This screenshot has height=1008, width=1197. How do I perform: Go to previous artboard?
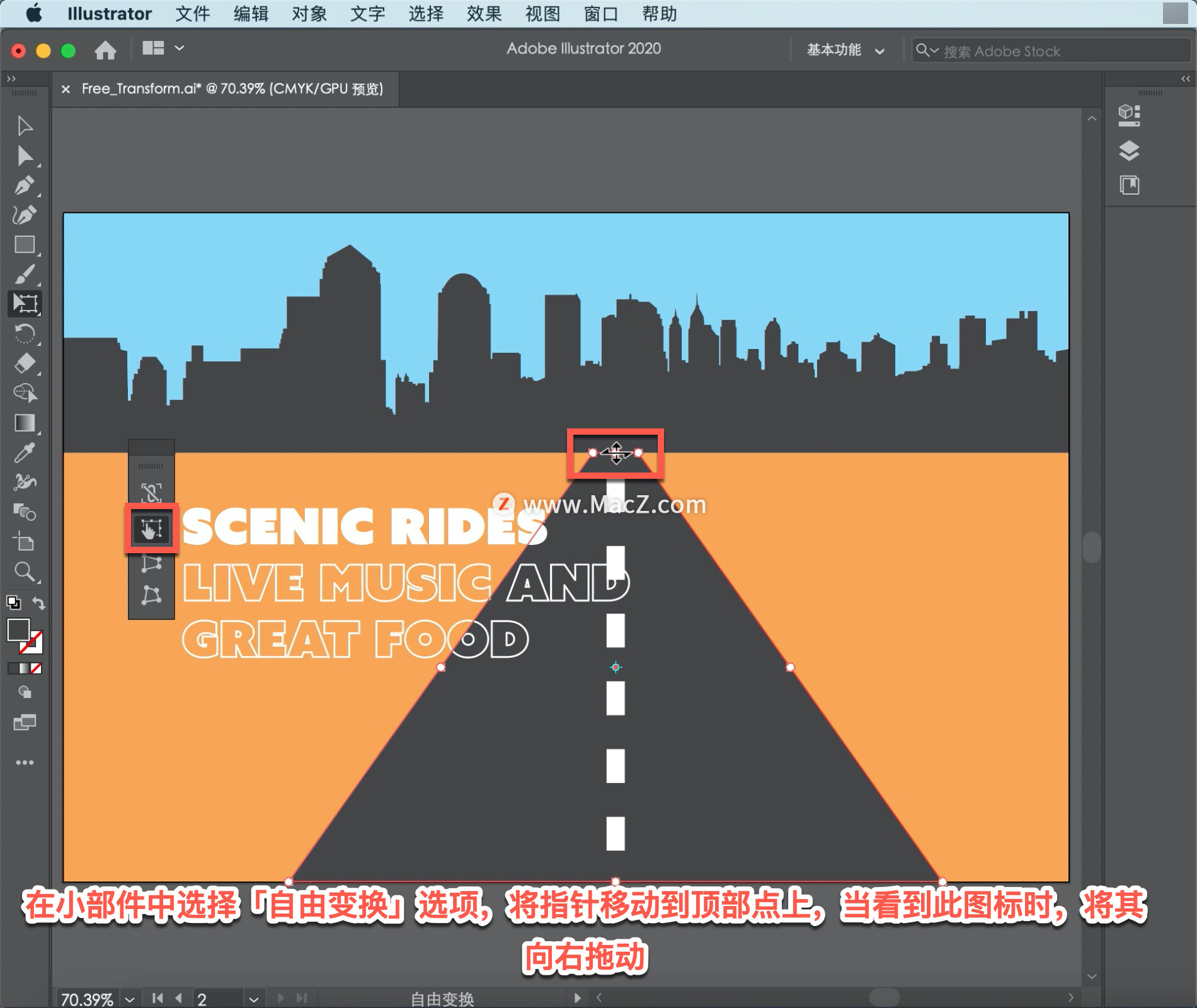(179, 998)
